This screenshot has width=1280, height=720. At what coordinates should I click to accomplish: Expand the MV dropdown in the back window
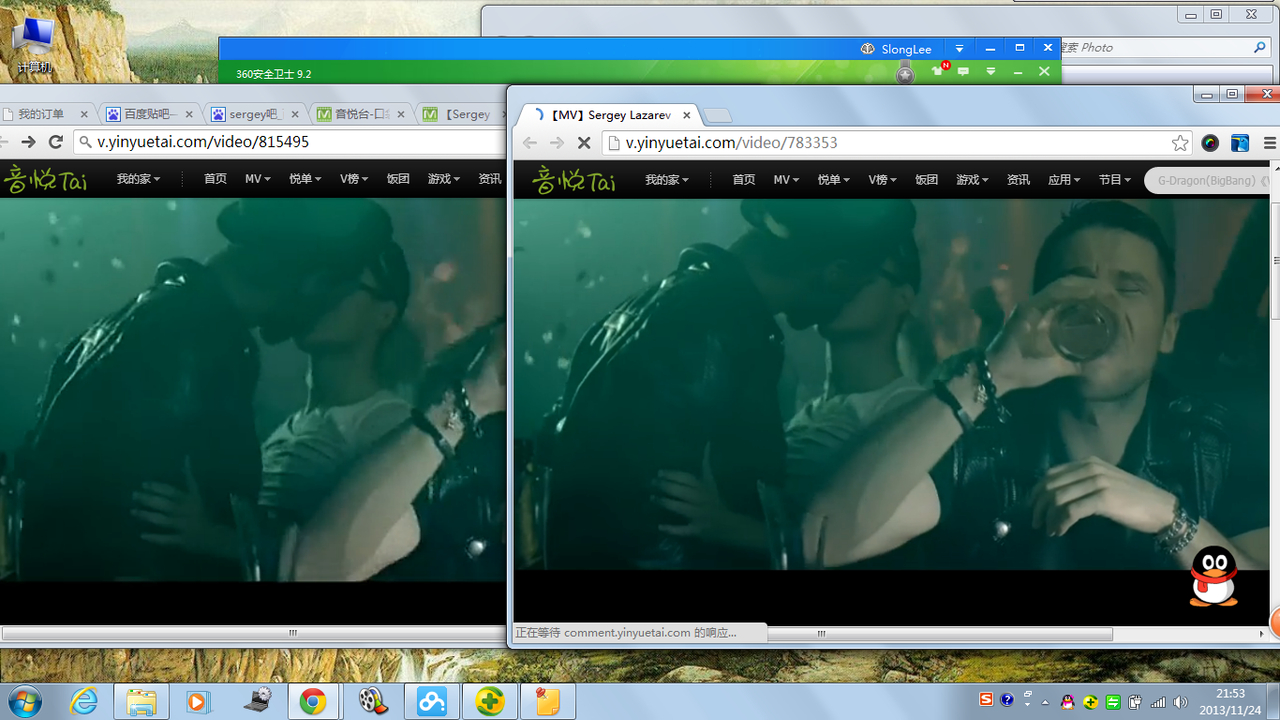[257, 179]
